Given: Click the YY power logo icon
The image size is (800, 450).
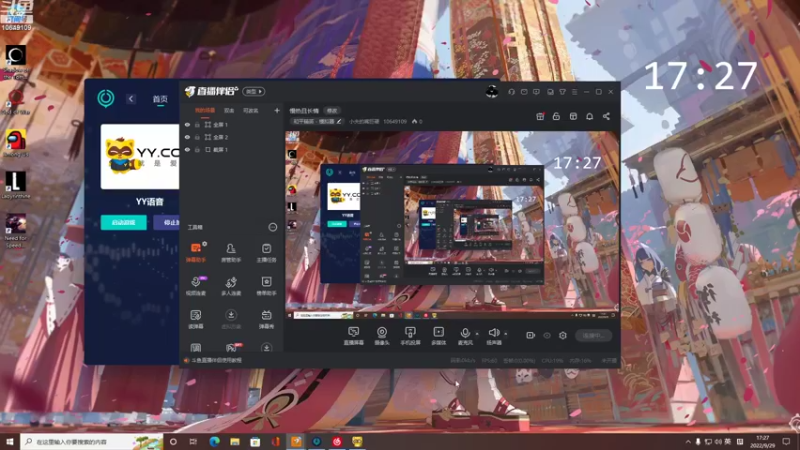Looking at the screenshot, I should 106,98.
